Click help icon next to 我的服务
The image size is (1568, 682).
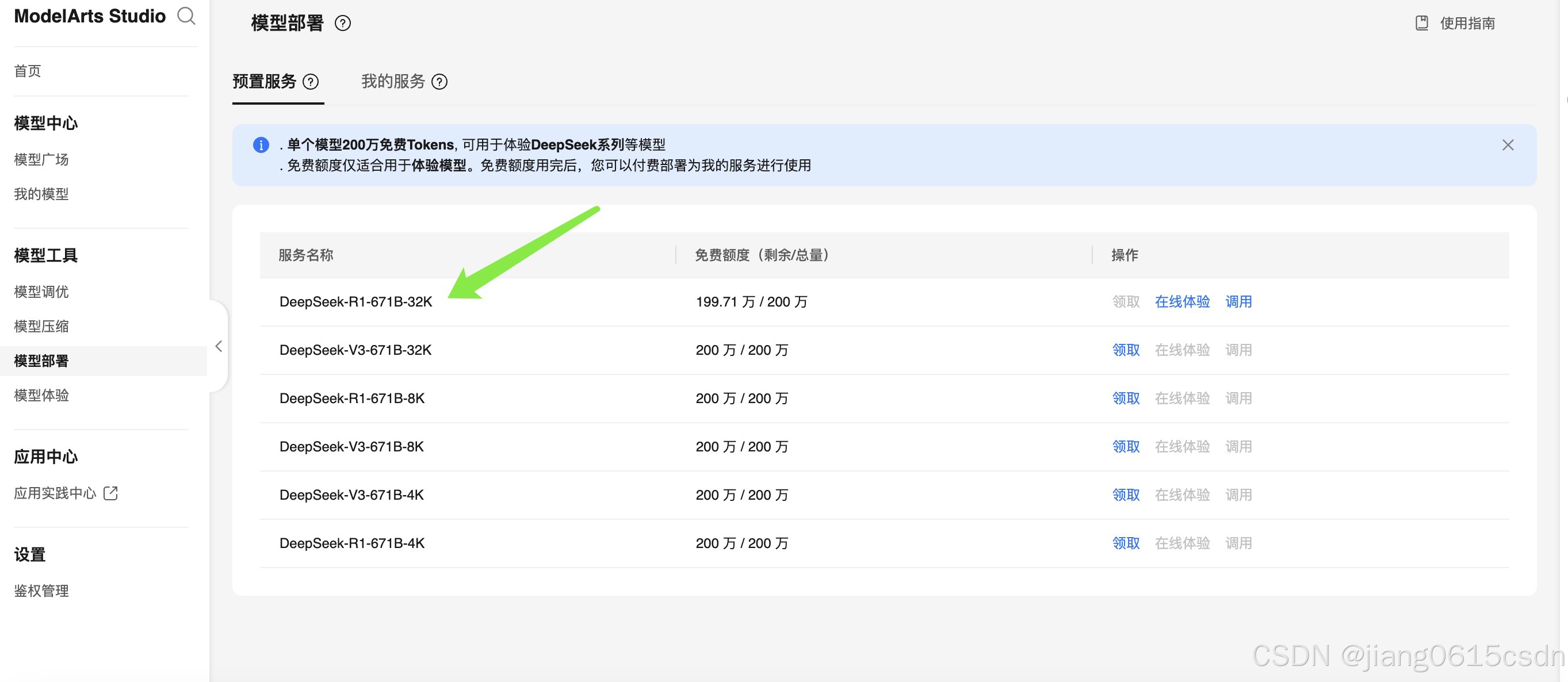439,82
